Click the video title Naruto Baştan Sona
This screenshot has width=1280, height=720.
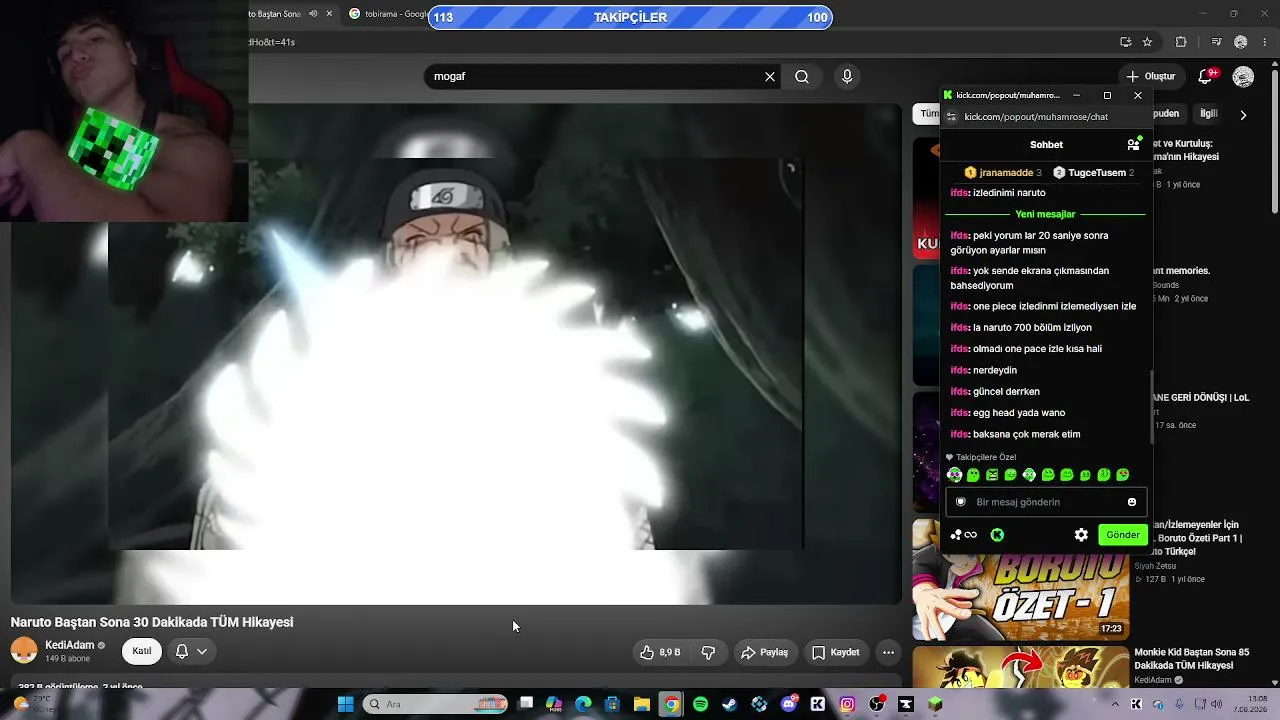coord(152,622)
